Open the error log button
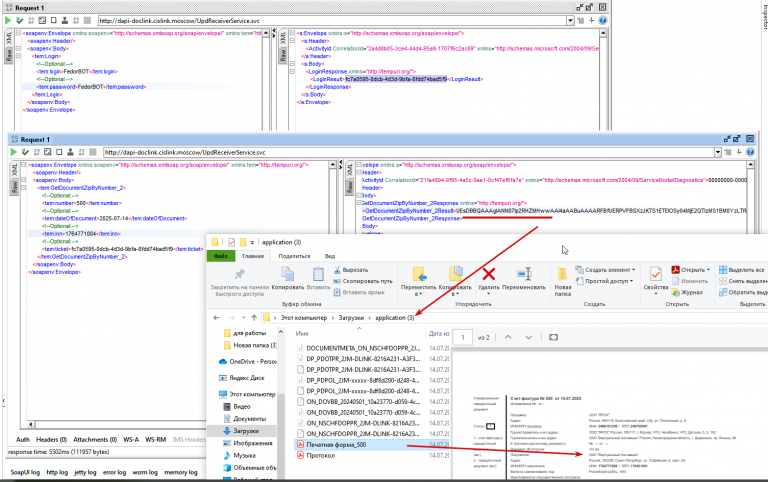The height and width of the screenshot is (482, 768). coord(115,472)
